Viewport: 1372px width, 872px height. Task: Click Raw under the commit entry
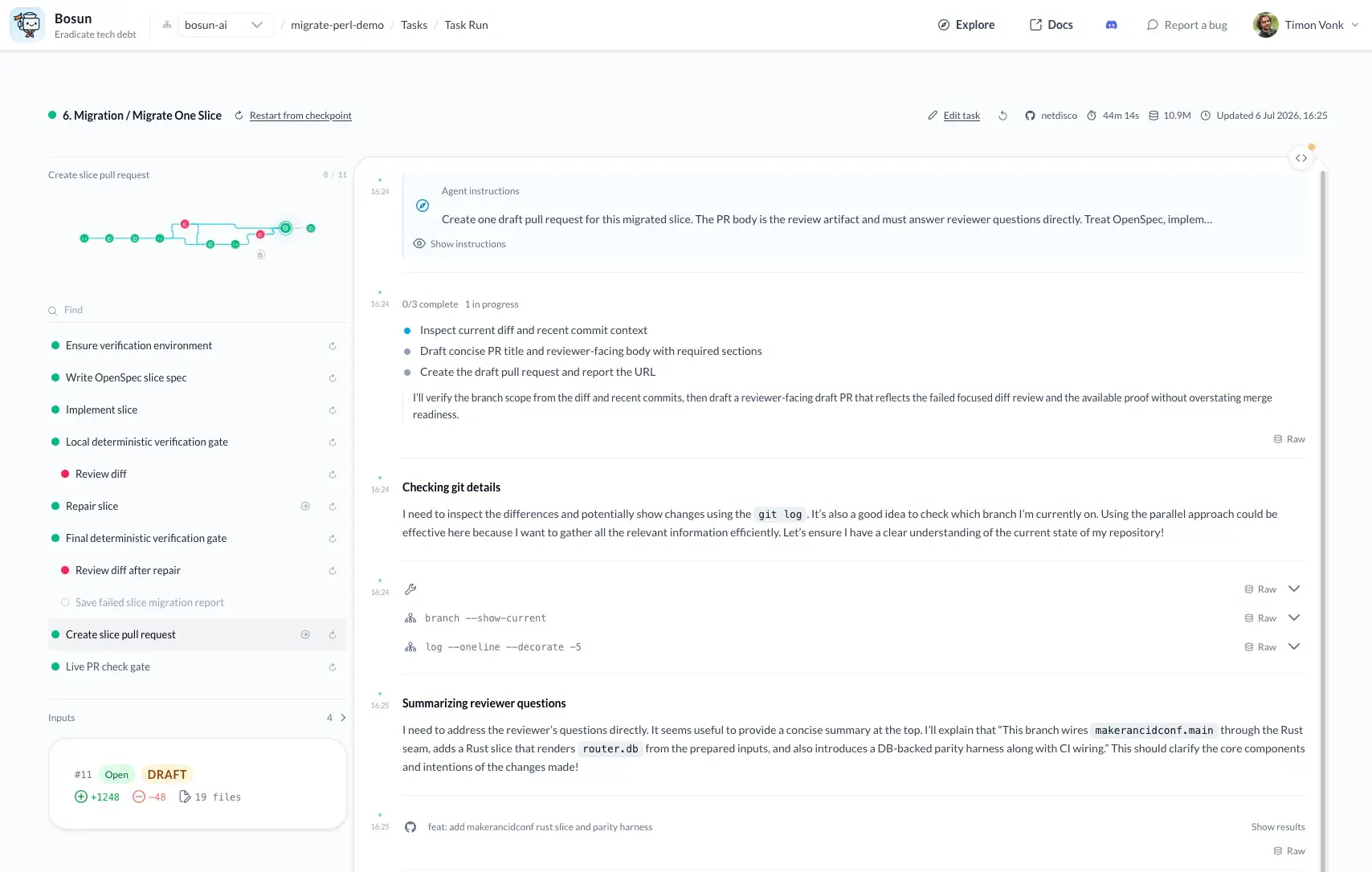pos(1289,851)
